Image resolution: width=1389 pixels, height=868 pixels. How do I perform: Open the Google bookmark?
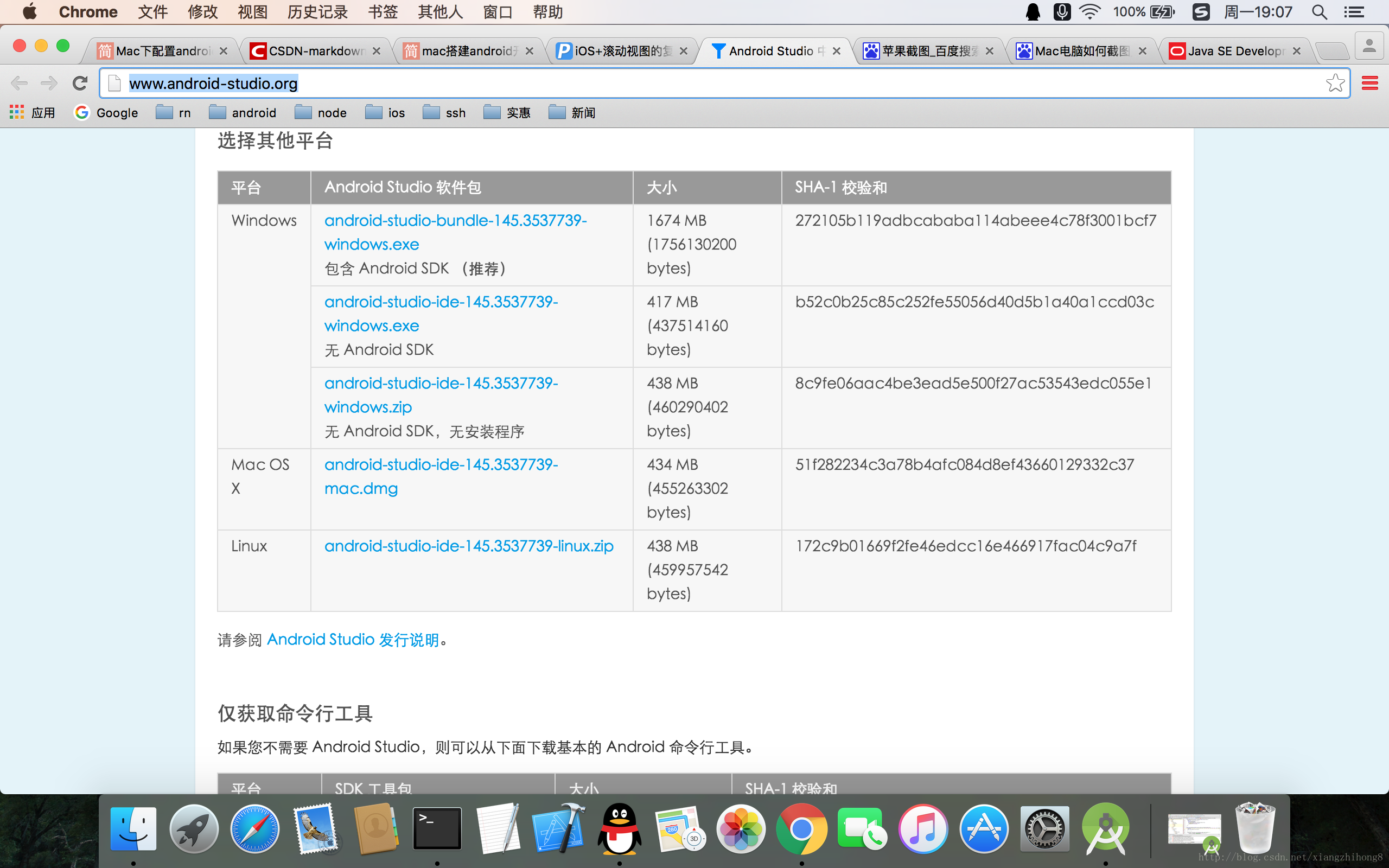pos(106,112)
